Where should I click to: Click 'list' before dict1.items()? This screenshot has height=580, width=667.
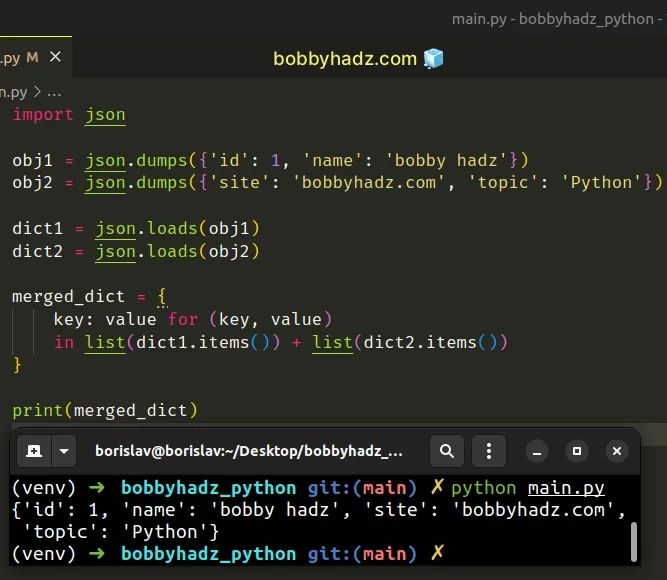105,342
